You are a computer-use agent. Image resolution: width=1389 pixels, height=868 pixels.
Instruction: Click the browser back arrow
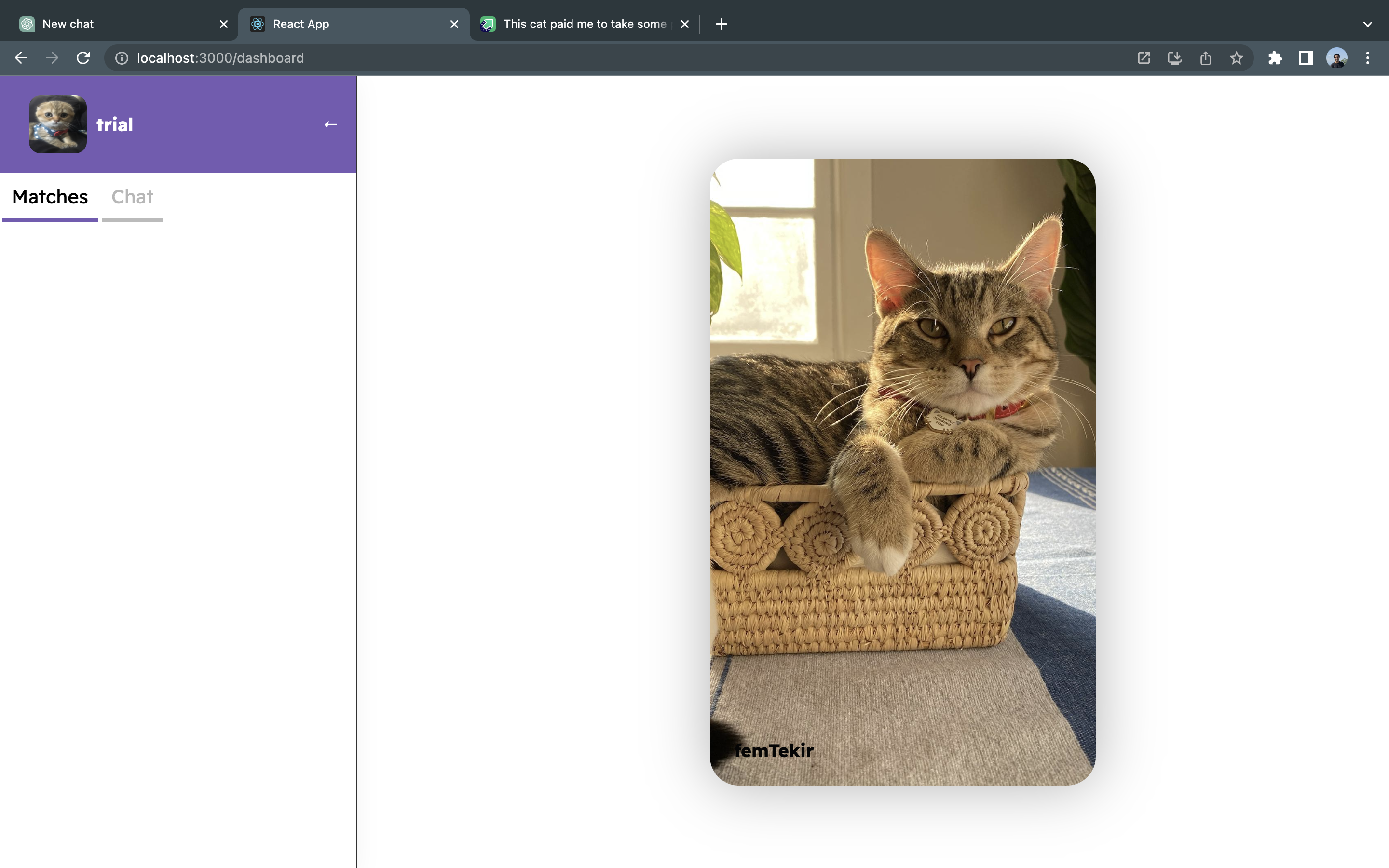coord(21,58)
